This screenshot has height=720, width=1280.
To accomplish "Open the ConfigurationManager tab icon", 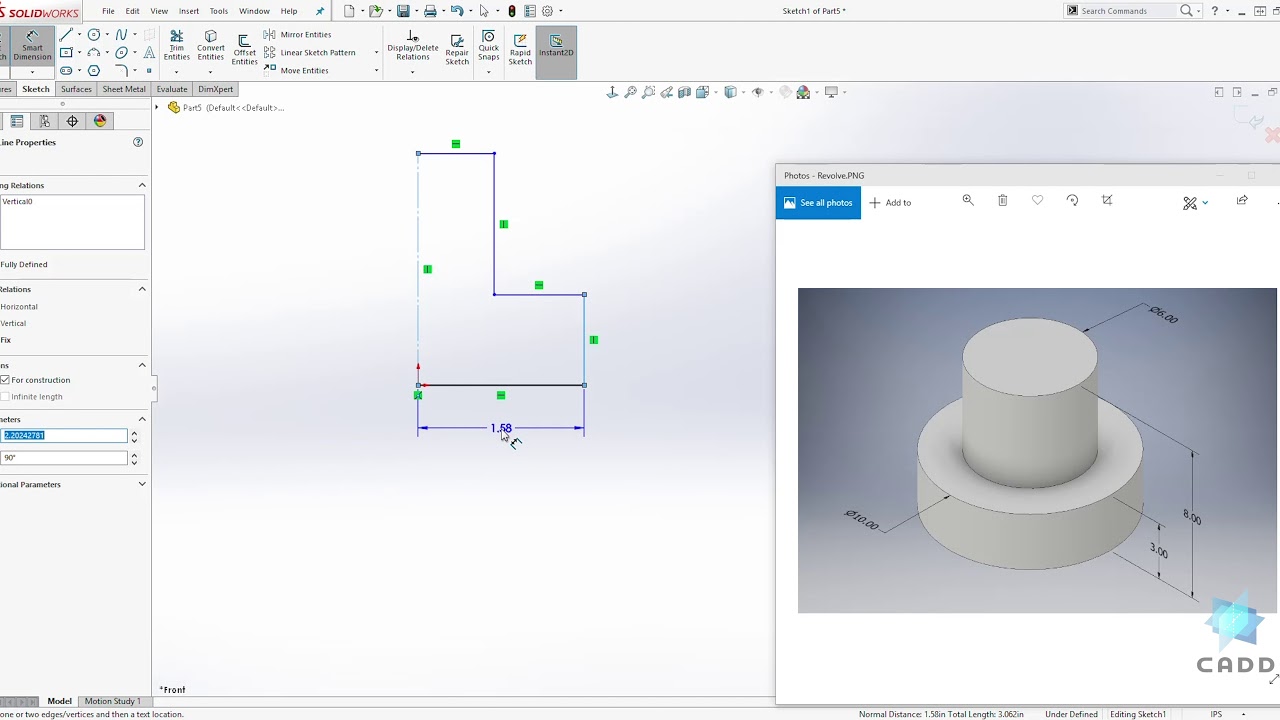I will [44, 121].
